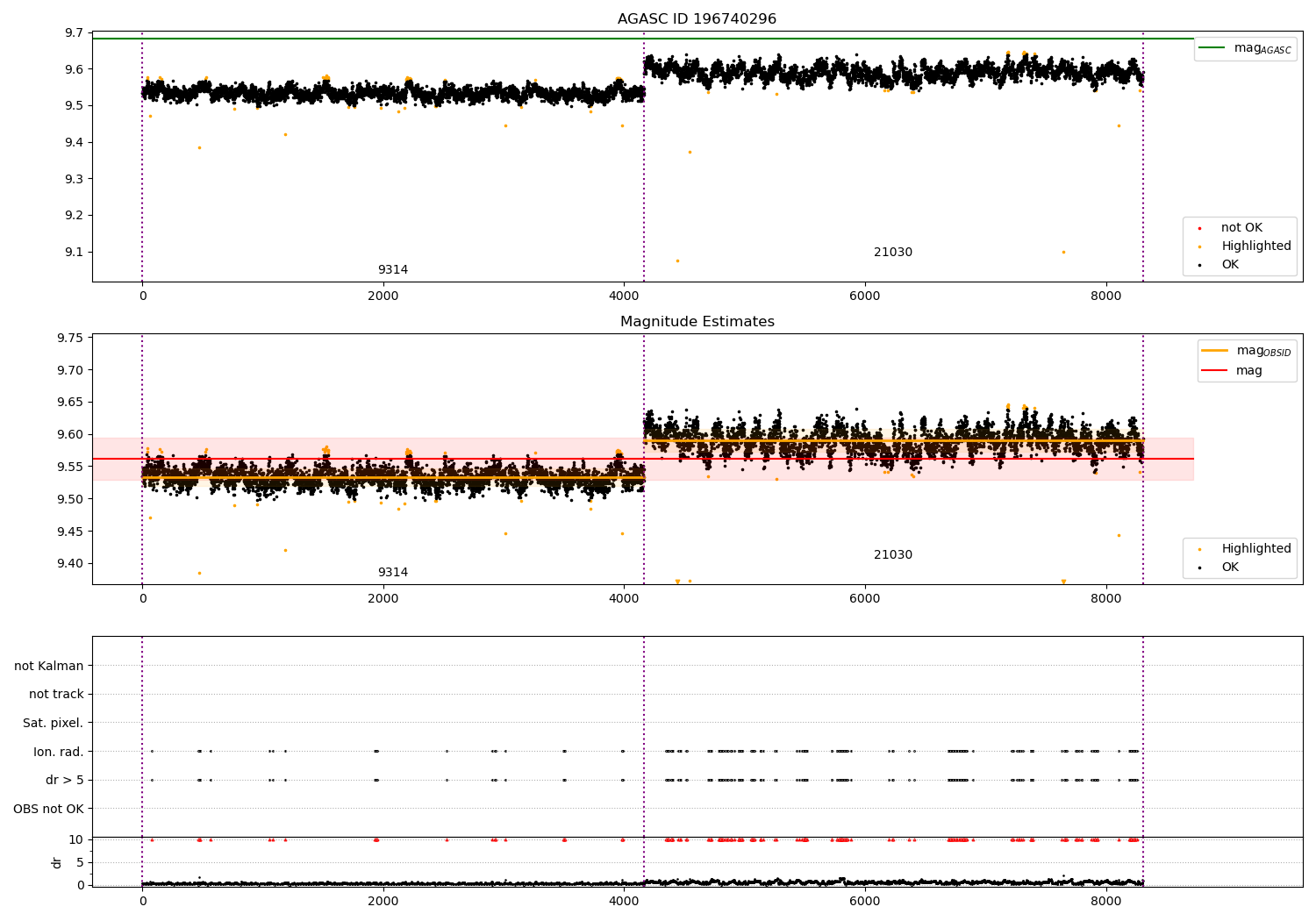
Task: Click obsid label '21030' in the Magnitude Estimates plot
Action: coord(893,555)
